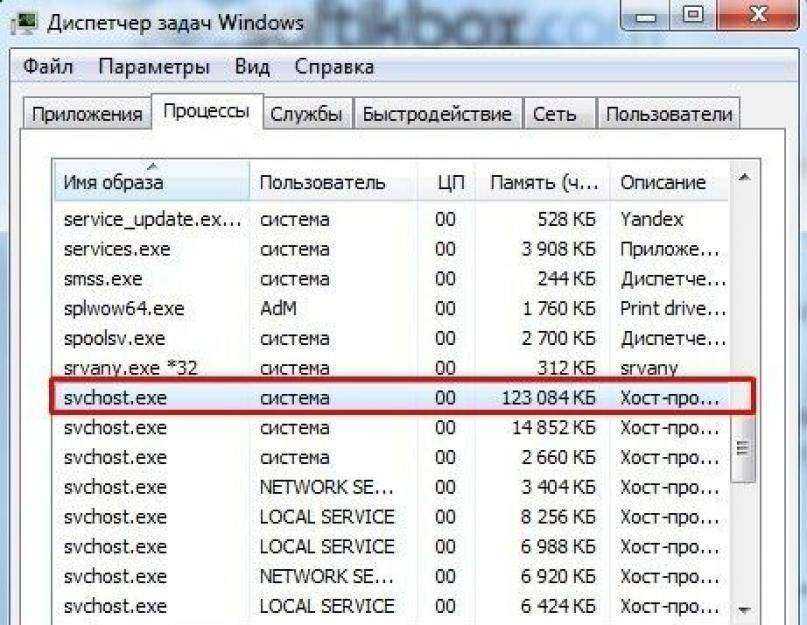Click the scrollbar up arrow
This screenshot has width=807, height=625.
744,178
